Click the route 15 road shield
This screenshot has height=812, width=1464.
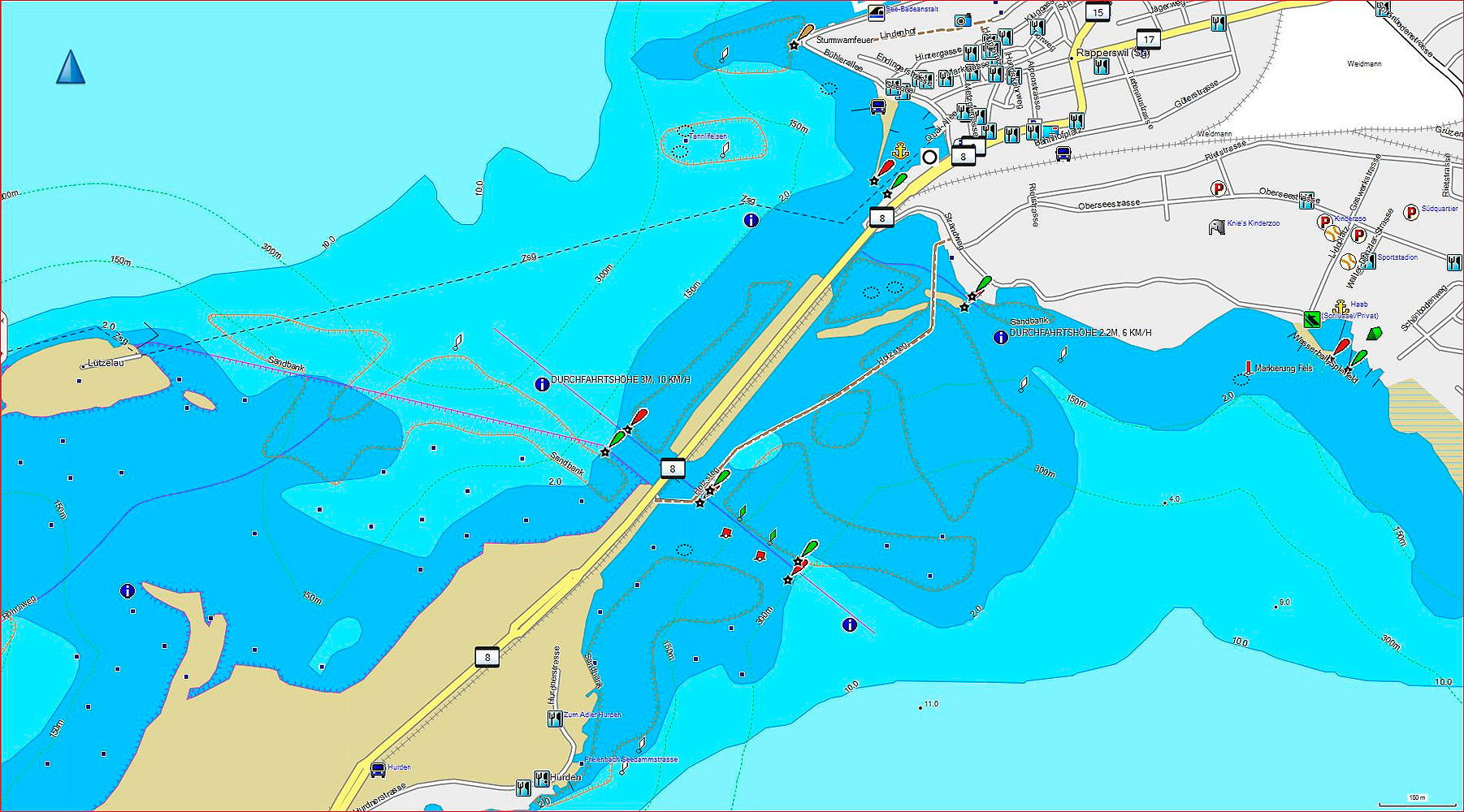pos(1098,12)
